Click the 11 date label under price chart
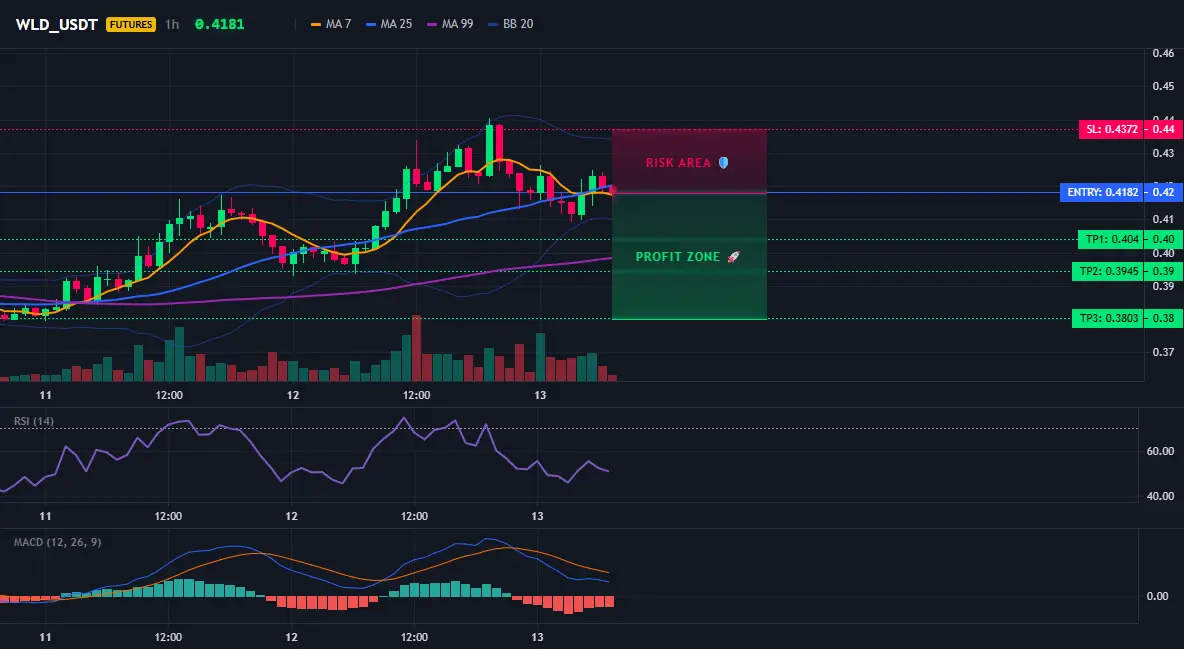The height and width of the screenshot is (649, 1184). point(45,395)
